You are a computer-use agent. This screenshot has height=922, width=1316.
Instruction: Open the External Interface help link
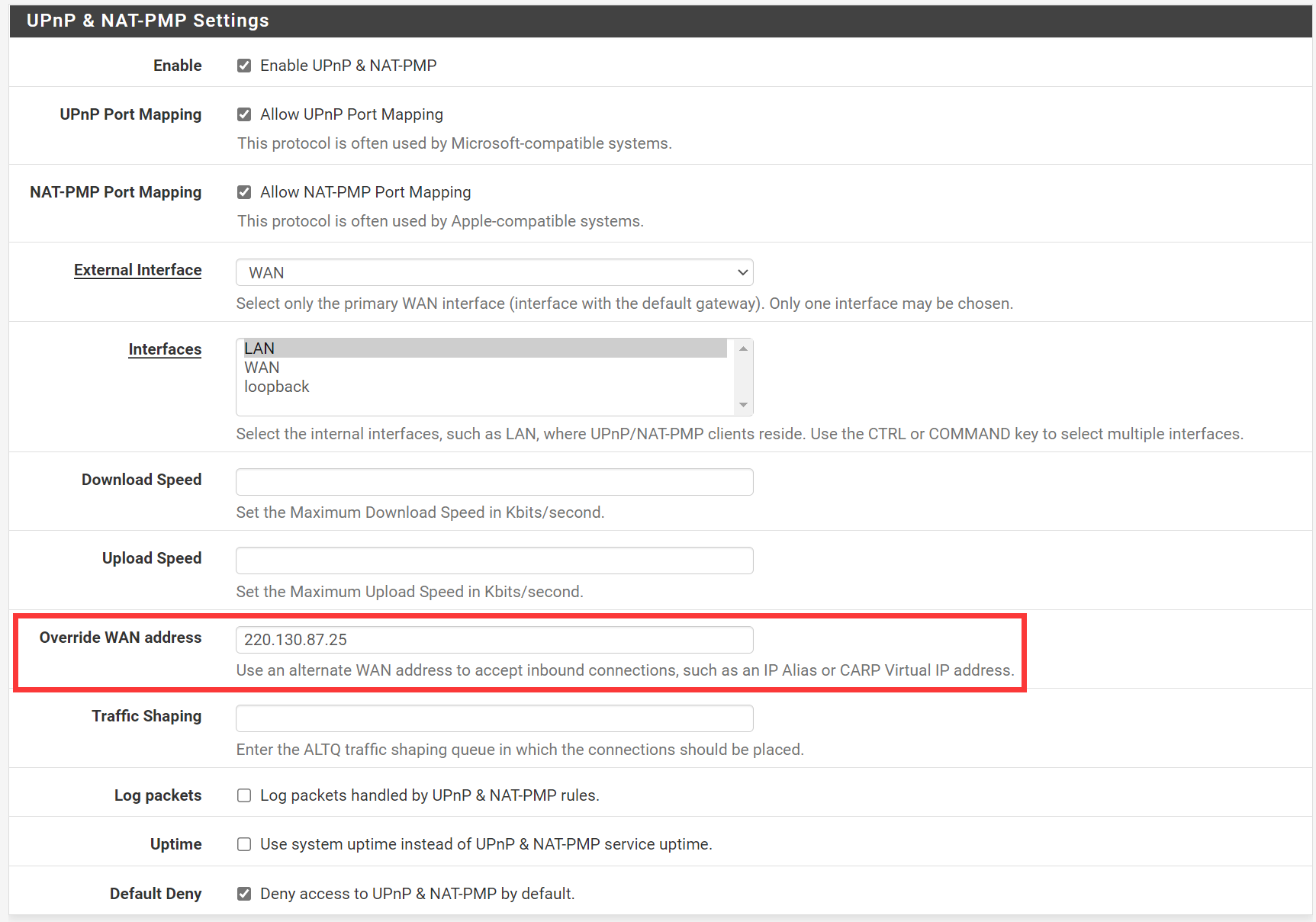[x=137, y=269]
